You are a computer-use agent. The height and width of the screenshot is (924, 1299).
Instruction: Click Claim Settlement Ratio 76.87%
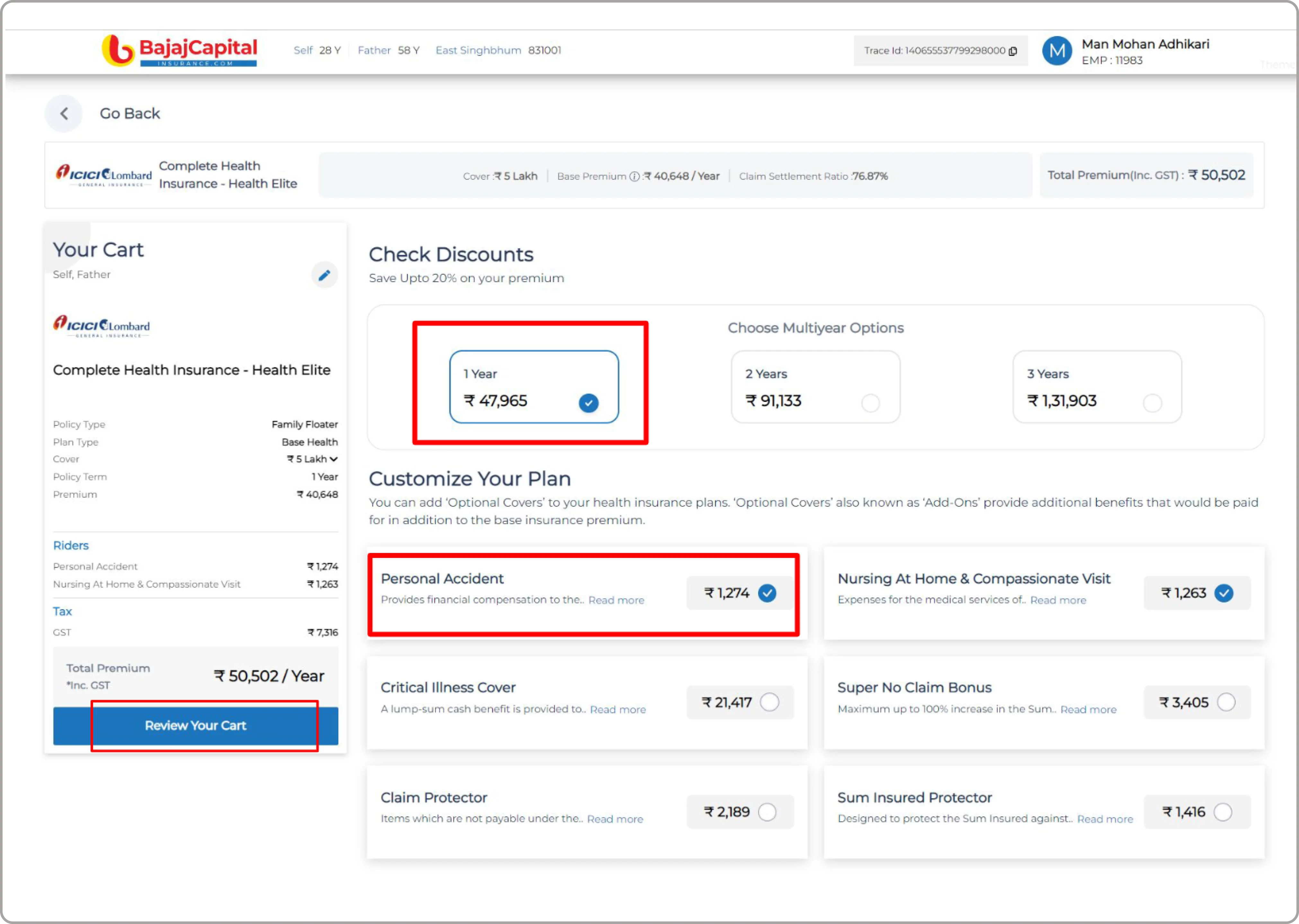tap(813, 177)
